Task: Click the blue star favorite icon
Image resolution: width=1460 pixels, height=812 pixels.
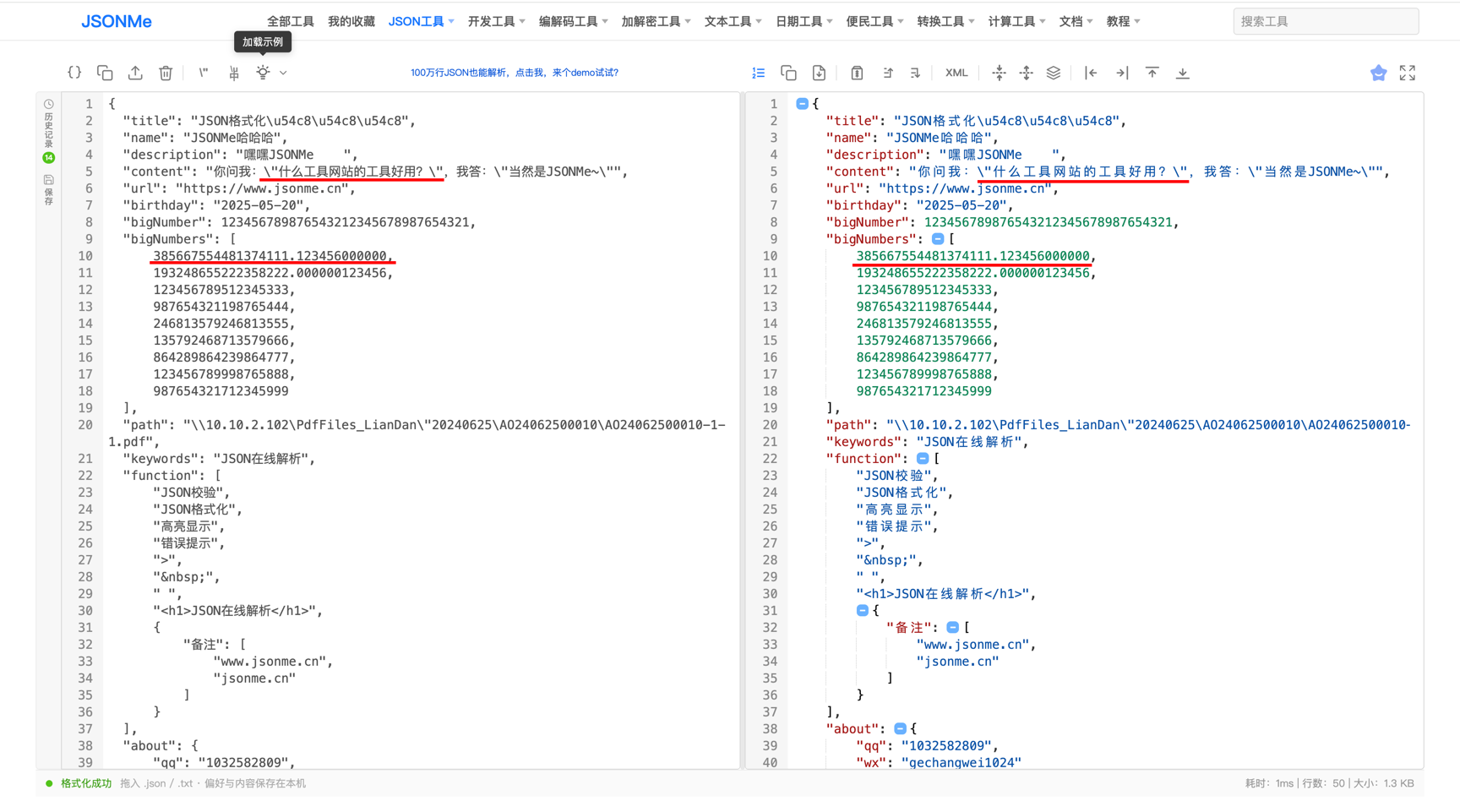Action: (1379, 73)
